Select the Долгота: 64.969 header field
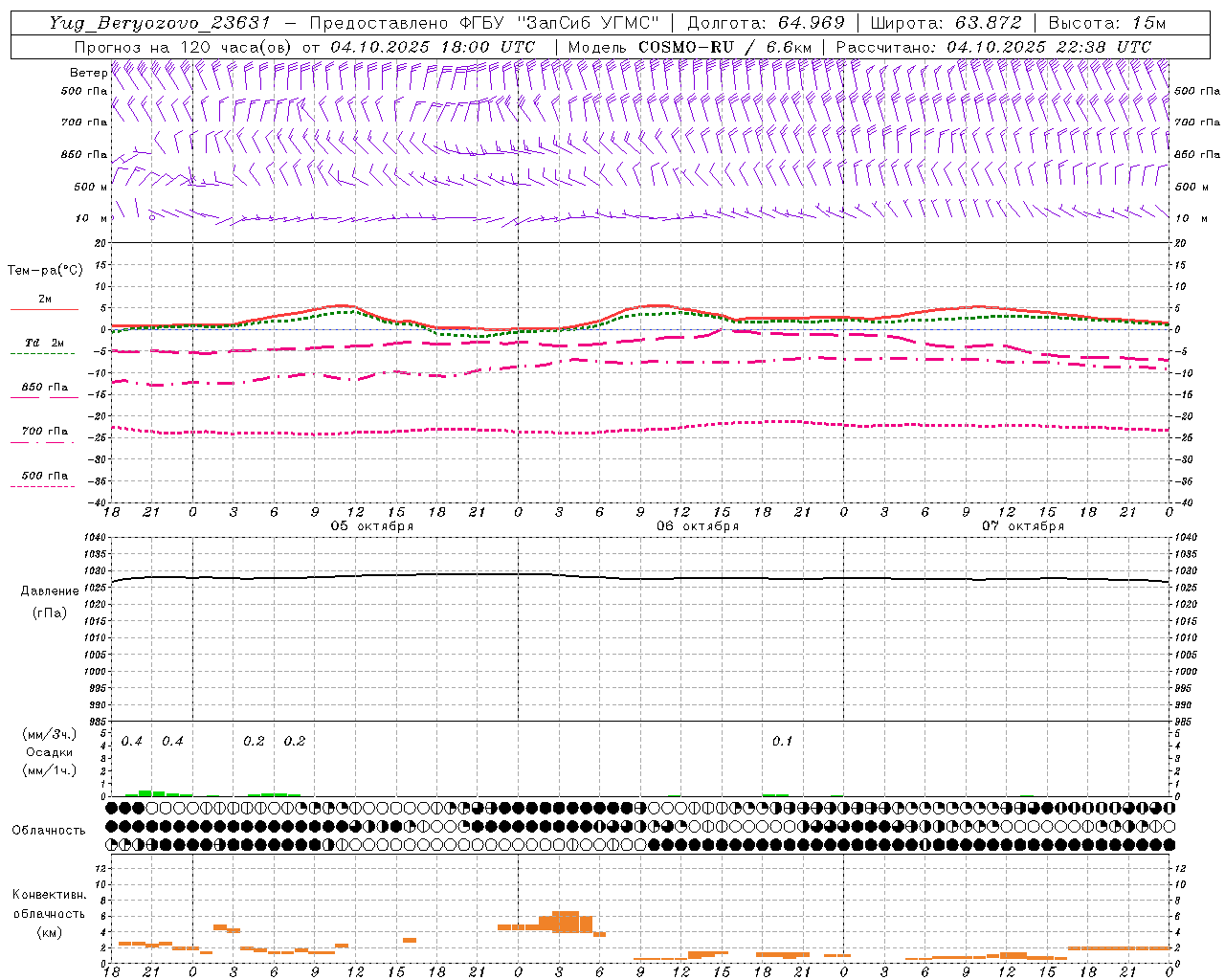 point(766,23)
